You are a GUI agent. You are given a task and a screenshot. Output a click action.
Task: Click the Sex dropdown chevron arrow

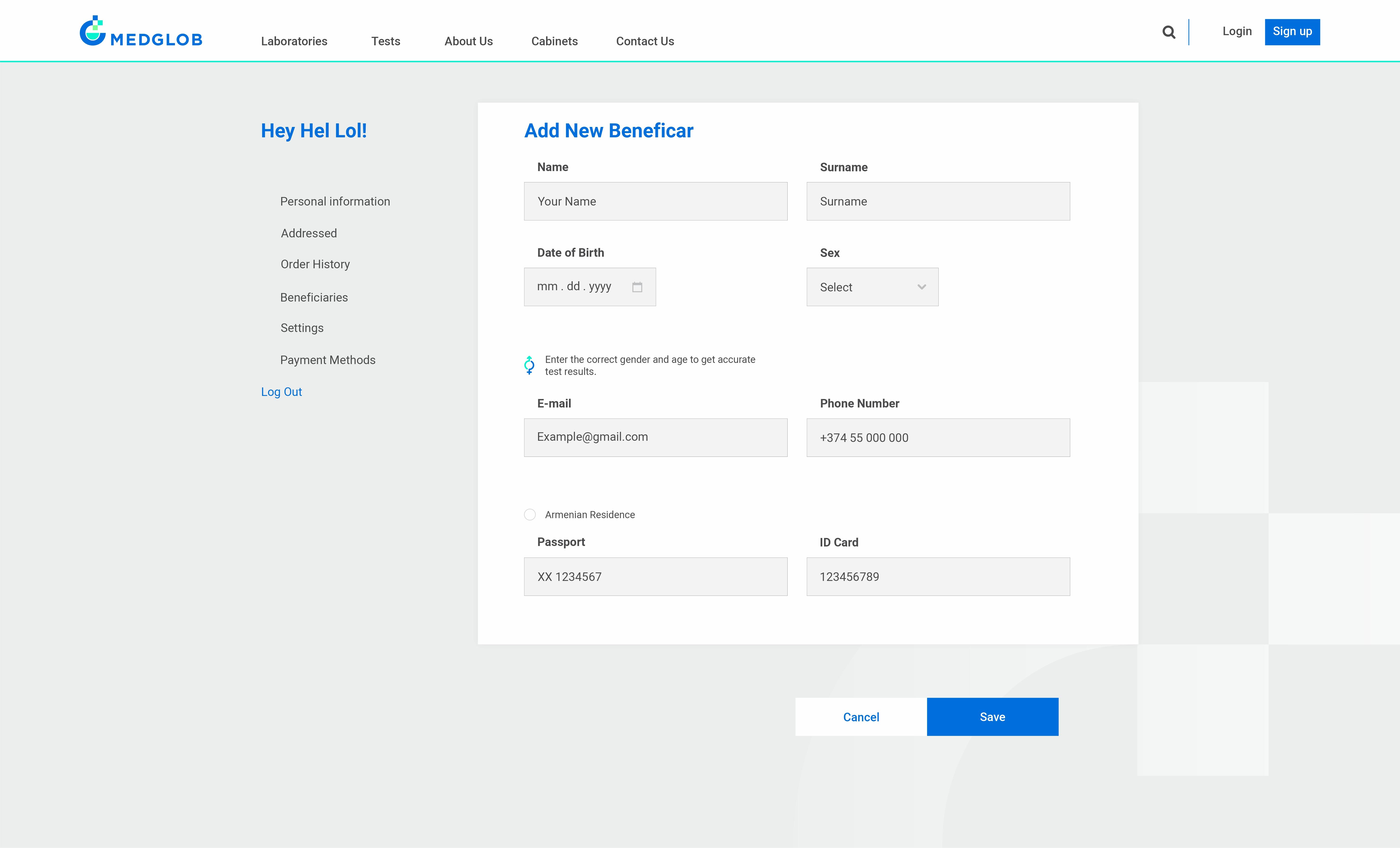coord(922,287)
